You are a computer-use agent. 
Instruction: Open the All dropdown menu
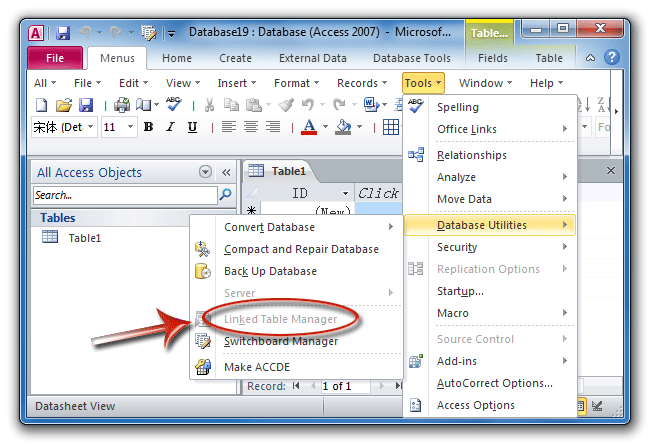point(45,83)
